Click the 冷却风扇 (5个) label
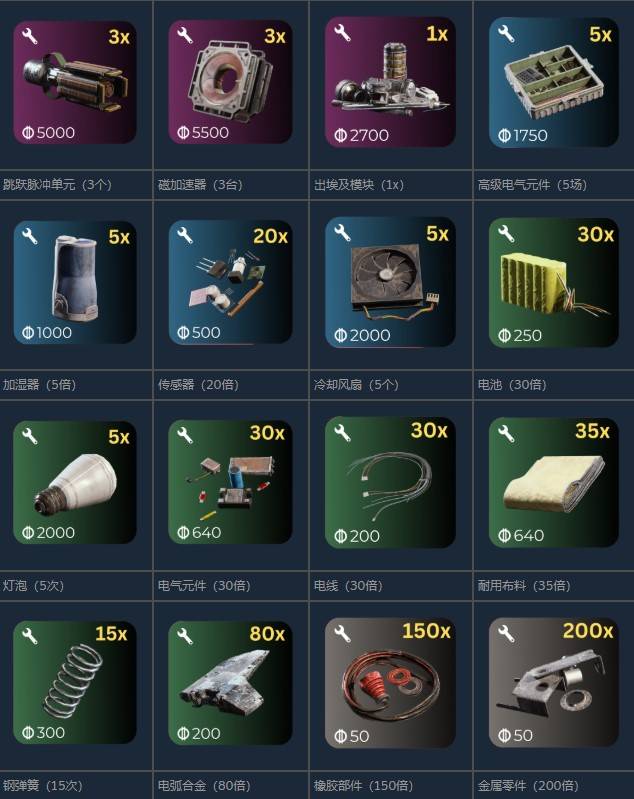The height and width of the screenshot is (799, 634). point(356,384)
